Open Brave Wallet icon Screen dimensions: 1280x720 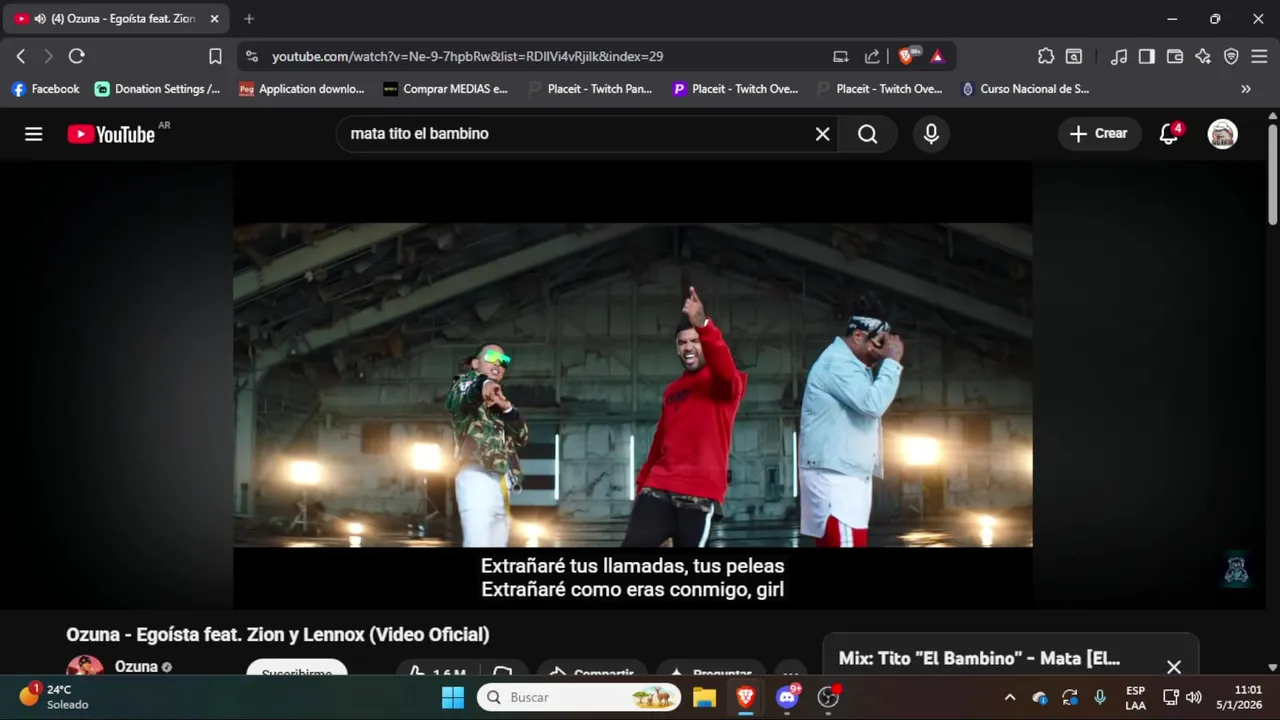tap(1175, 56)
